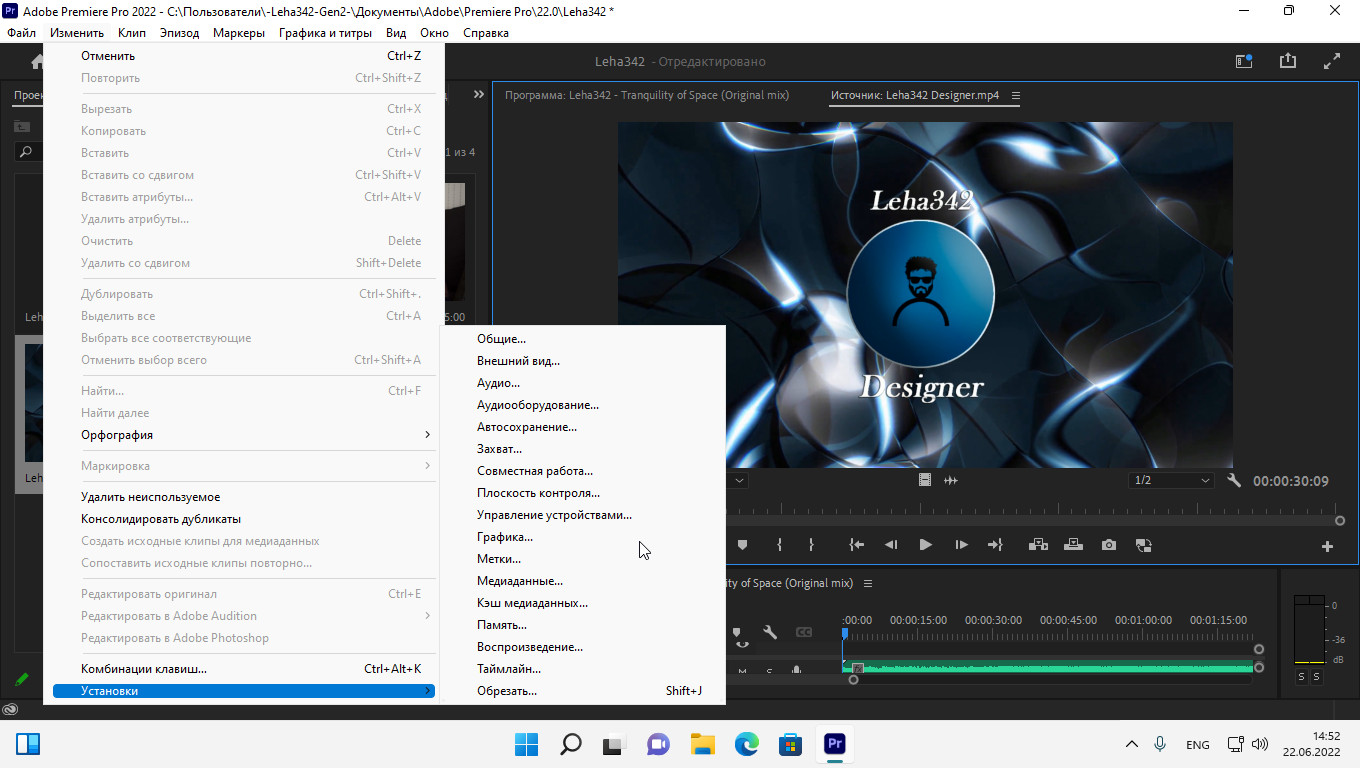Click the Overwrite clip icon
The height and width of the screenshot is (768, 1360).
pyautogui.click(x=1073, y=545)
